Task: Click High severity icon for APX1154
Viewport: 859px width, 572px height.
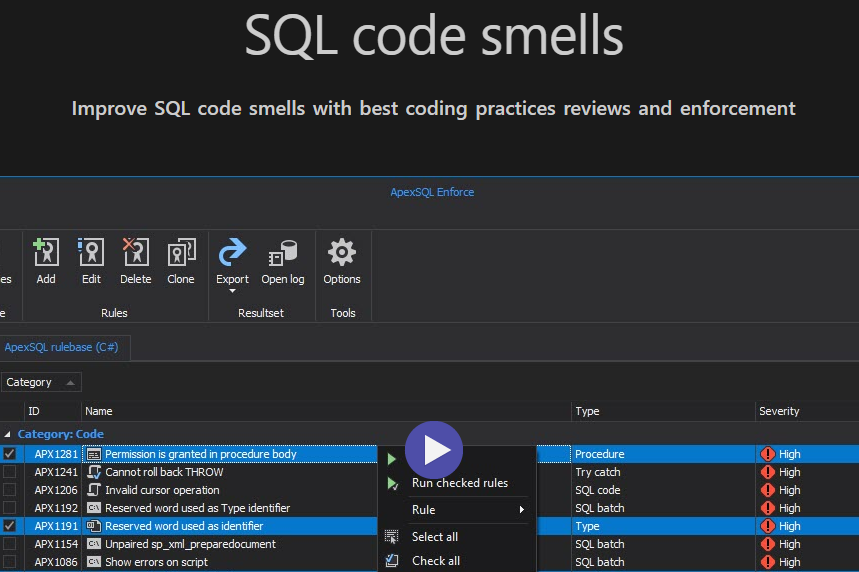Action: point(768,544)
